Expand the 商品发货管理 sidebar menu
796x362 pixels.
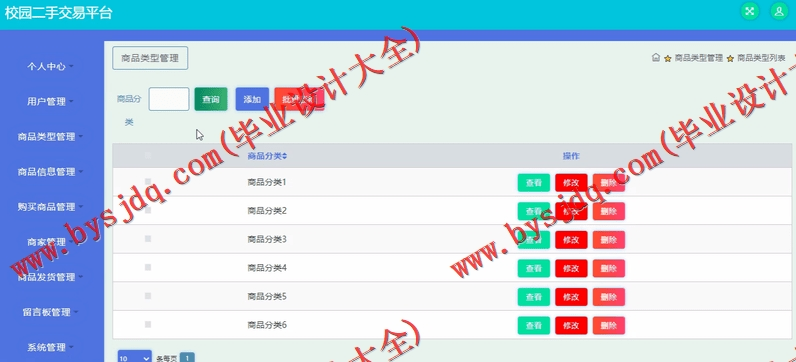(50, 277)
